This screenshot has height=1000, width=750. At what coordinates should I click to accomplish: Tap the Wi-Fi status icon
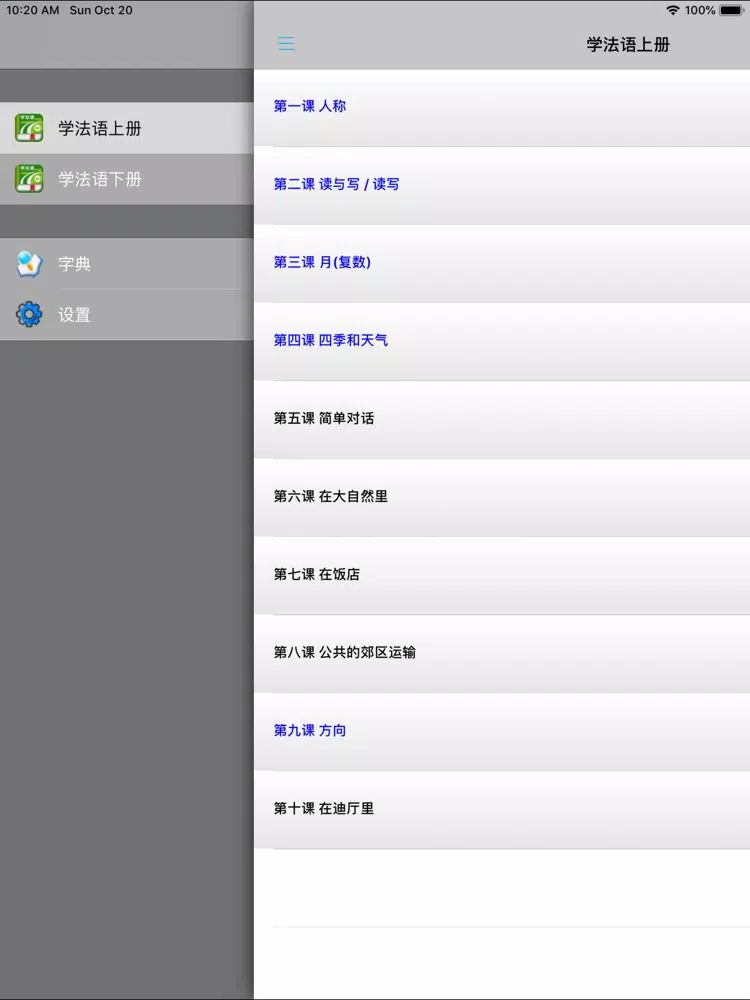coord(672,10)
